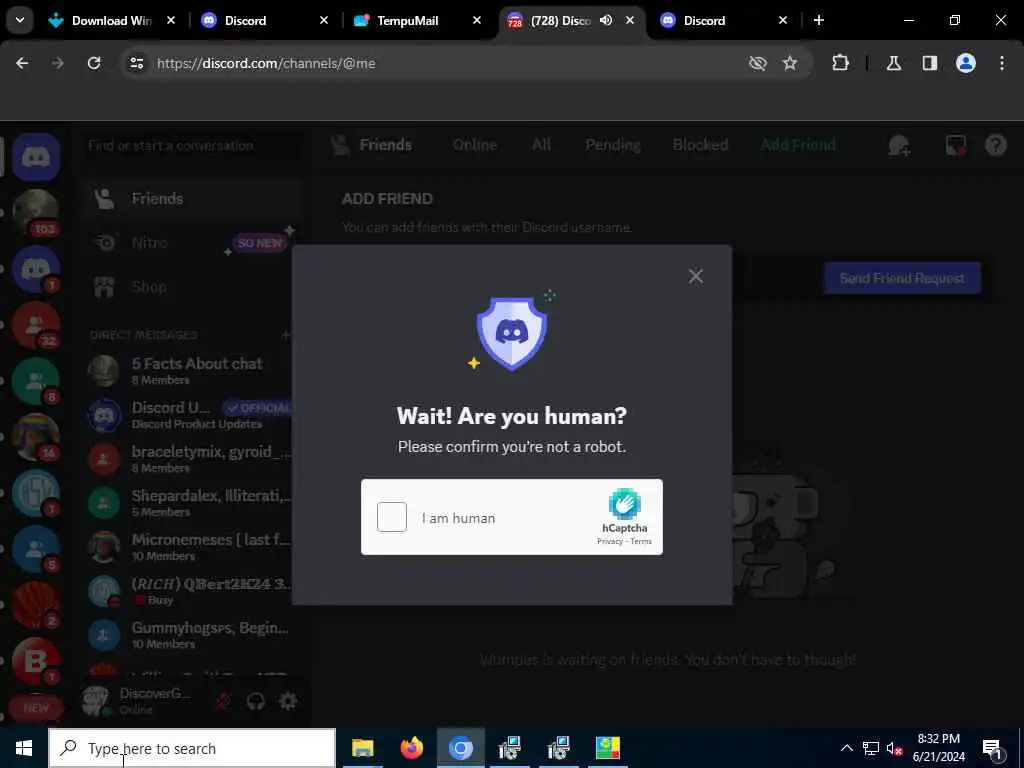The width and height of the screenshot is (1024, 768).
Task: Open Discord user settings gear
Action: (288, 701)
